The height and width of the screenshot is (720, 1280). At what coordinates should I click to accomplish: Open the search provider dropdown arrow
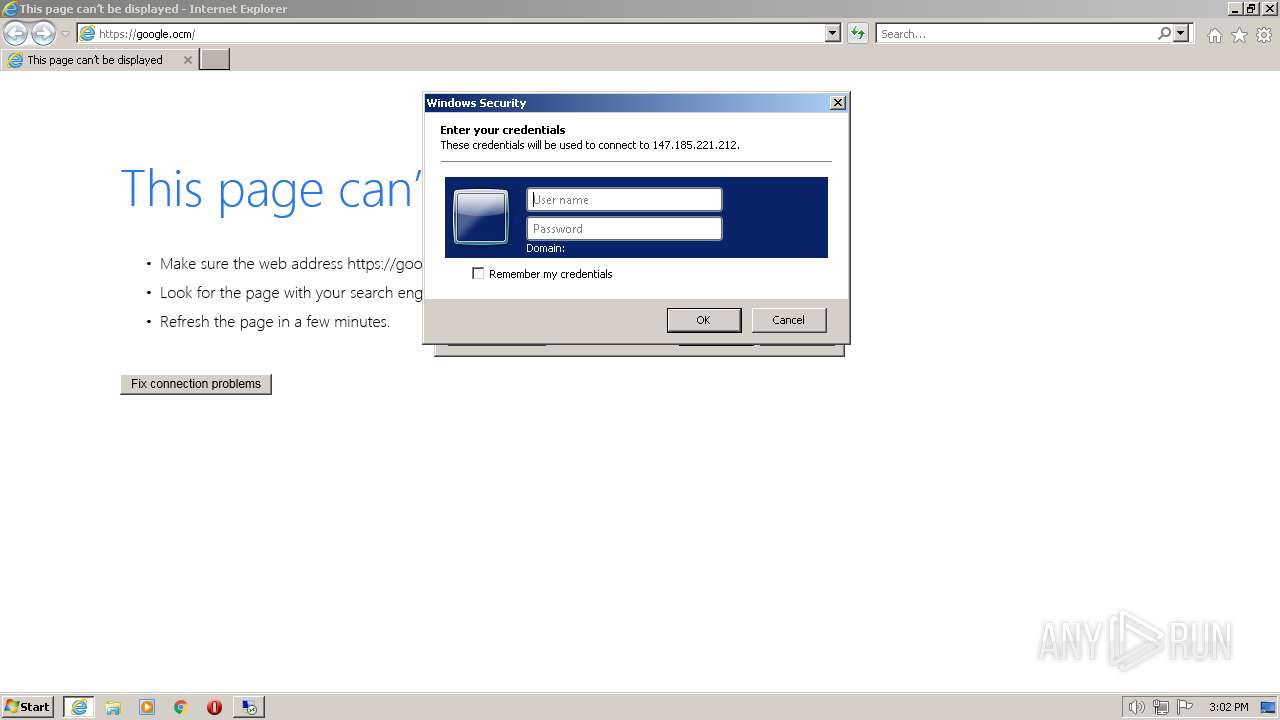coord(1181,33)
